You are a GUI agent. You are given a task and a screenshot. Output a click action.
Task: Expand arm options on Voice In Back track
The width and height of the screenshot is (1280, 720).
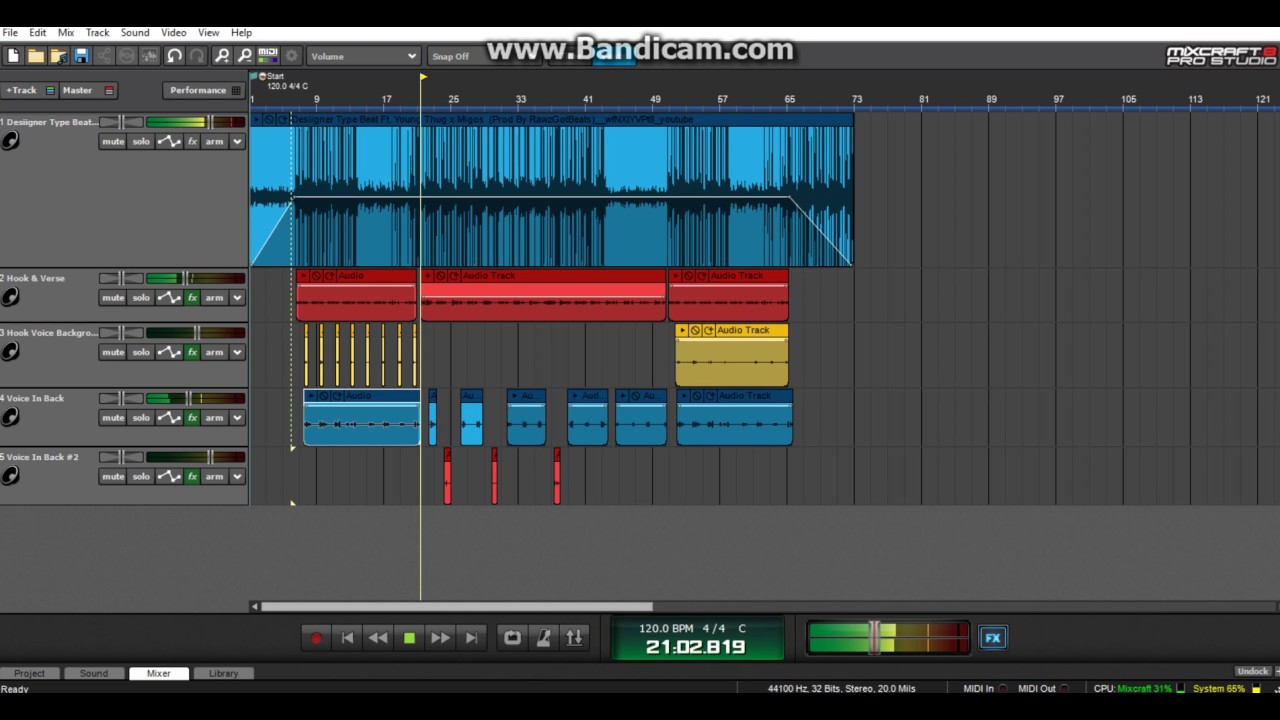pos(238,417)
